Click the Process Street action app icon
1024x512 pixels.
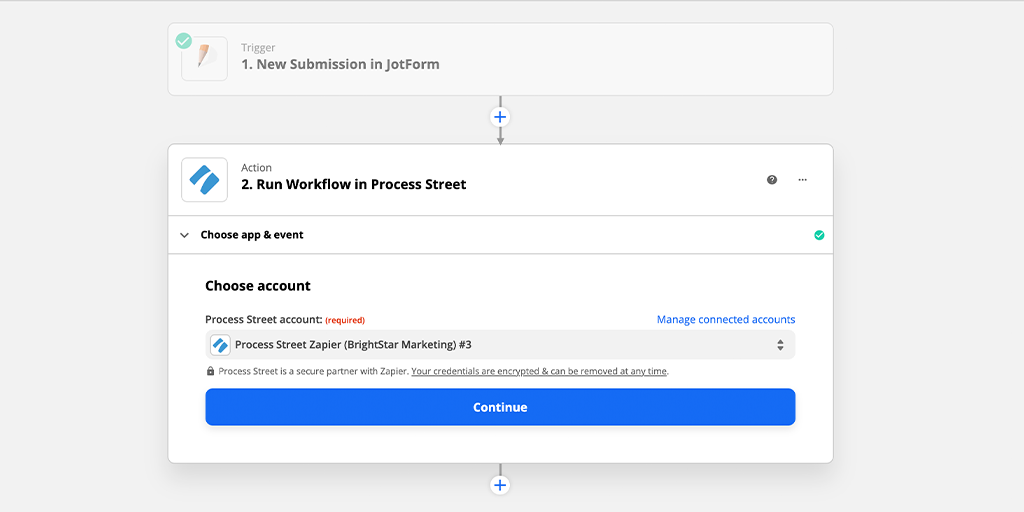[x=204, y=180]
